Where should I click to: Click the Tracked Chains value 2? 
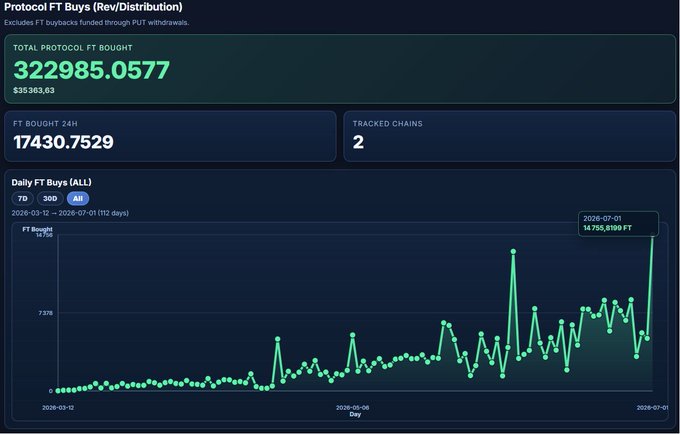tap(358, 142)
